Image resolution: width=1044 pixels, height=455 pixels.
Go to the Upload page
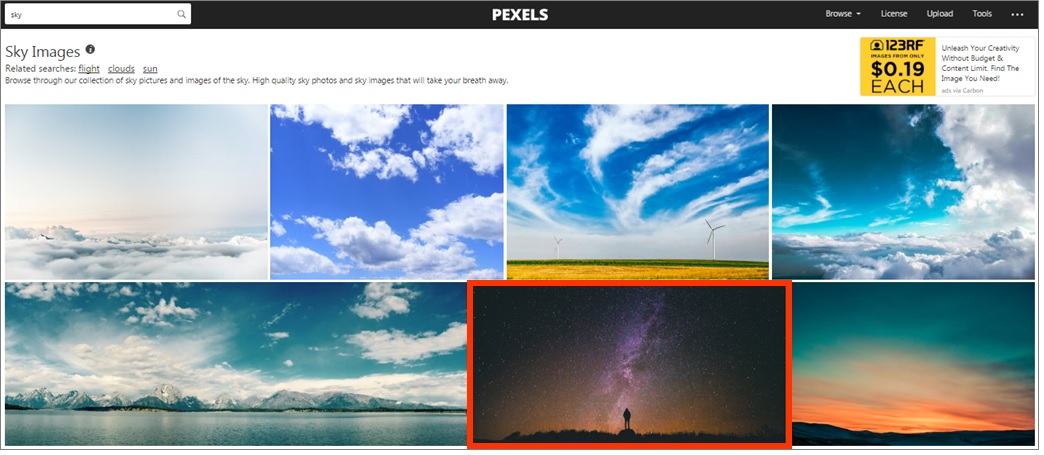pyautogui.click(x=939, y=14)
